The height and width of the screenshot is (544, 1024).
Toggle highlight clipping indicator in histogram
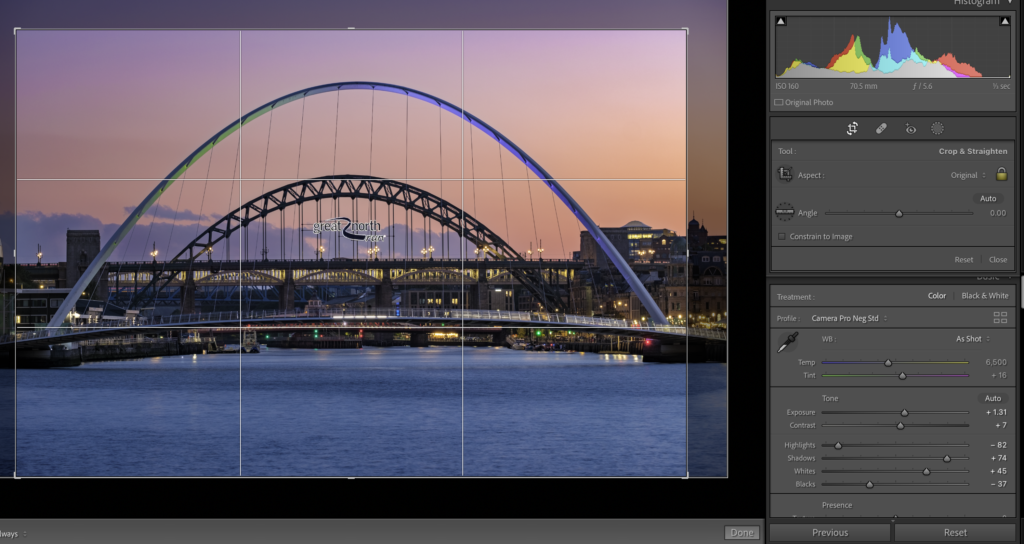1004,21
